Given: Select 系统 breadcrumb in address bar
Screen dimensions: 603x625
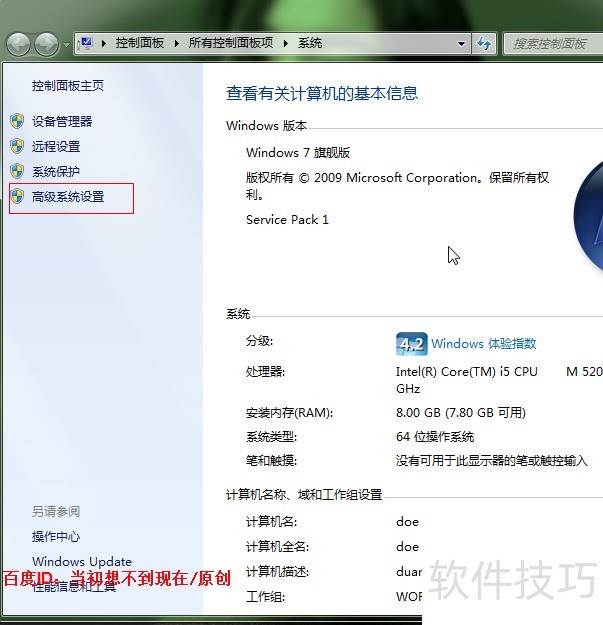Looking at the screenshot, I should point(310,43).
